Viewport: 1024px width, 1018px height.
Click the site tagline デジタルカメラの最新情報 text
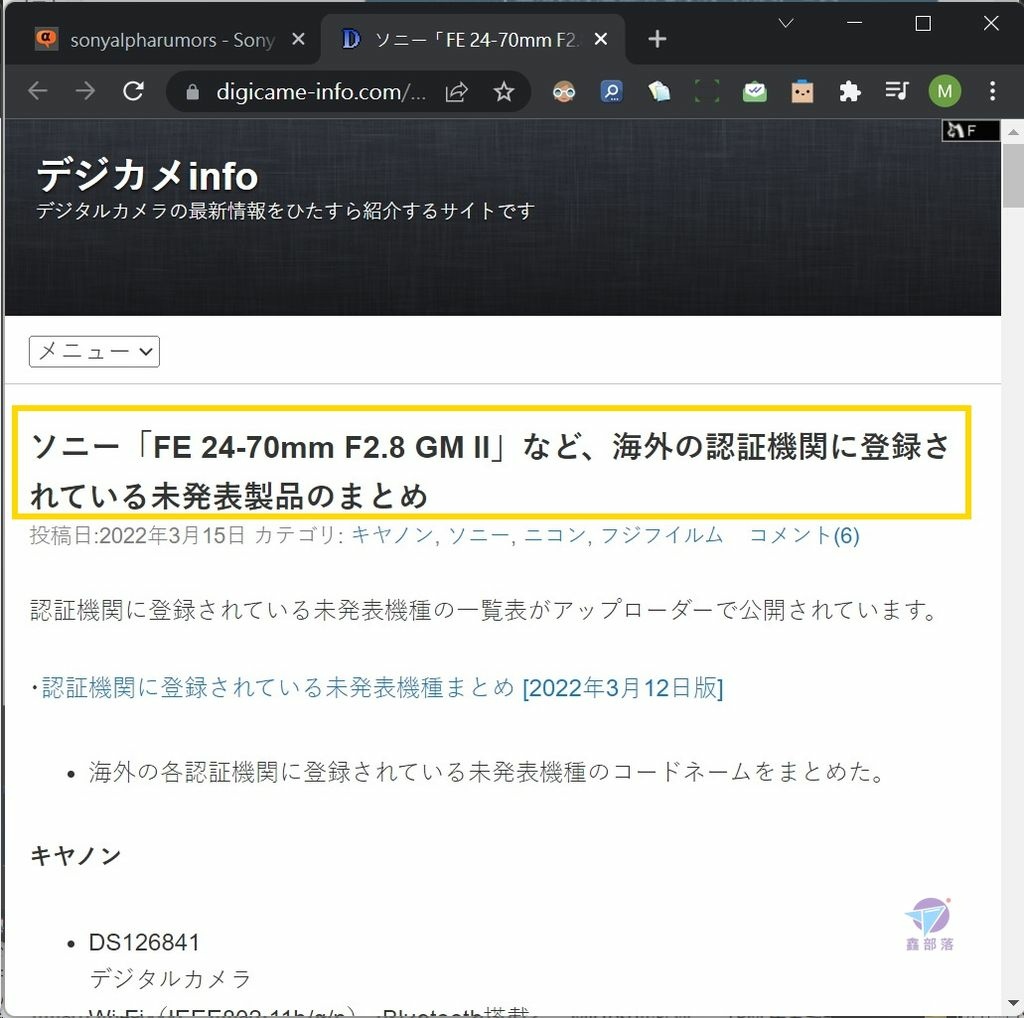[x=285, y=211]
